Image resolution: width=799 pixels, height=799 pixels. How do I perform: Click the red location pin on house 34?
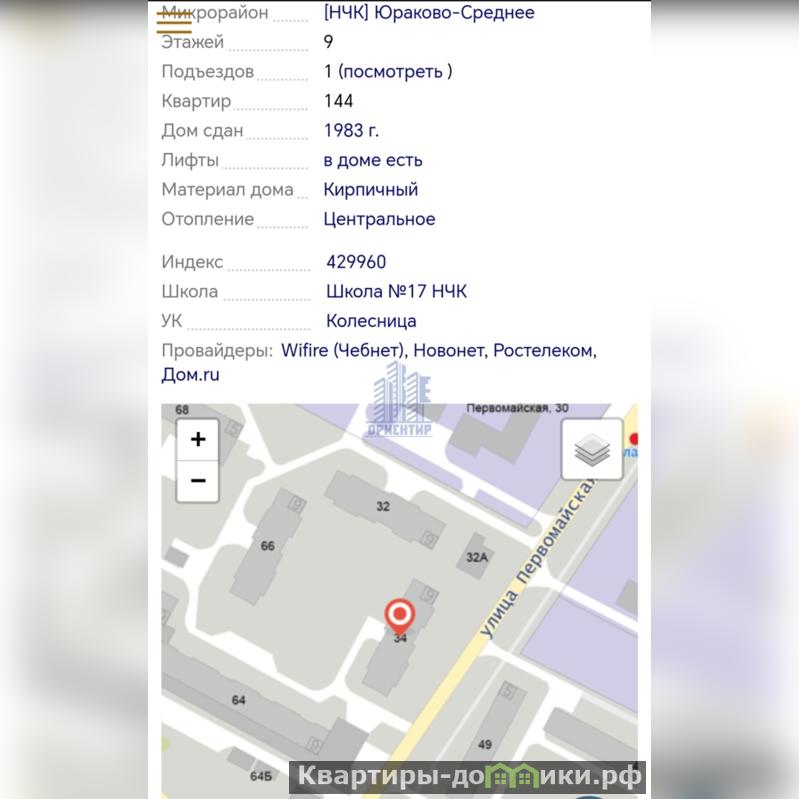400,616
